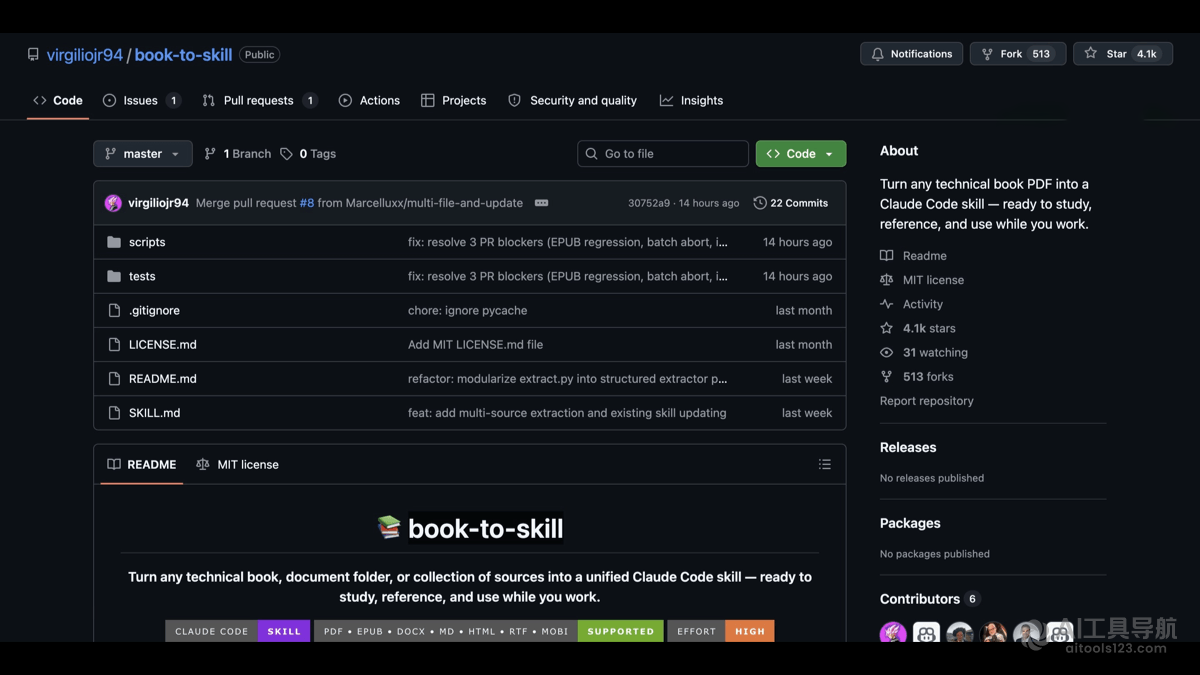Click 1 Branch link
Viewport: 1200px width, 675px height.
237,154
